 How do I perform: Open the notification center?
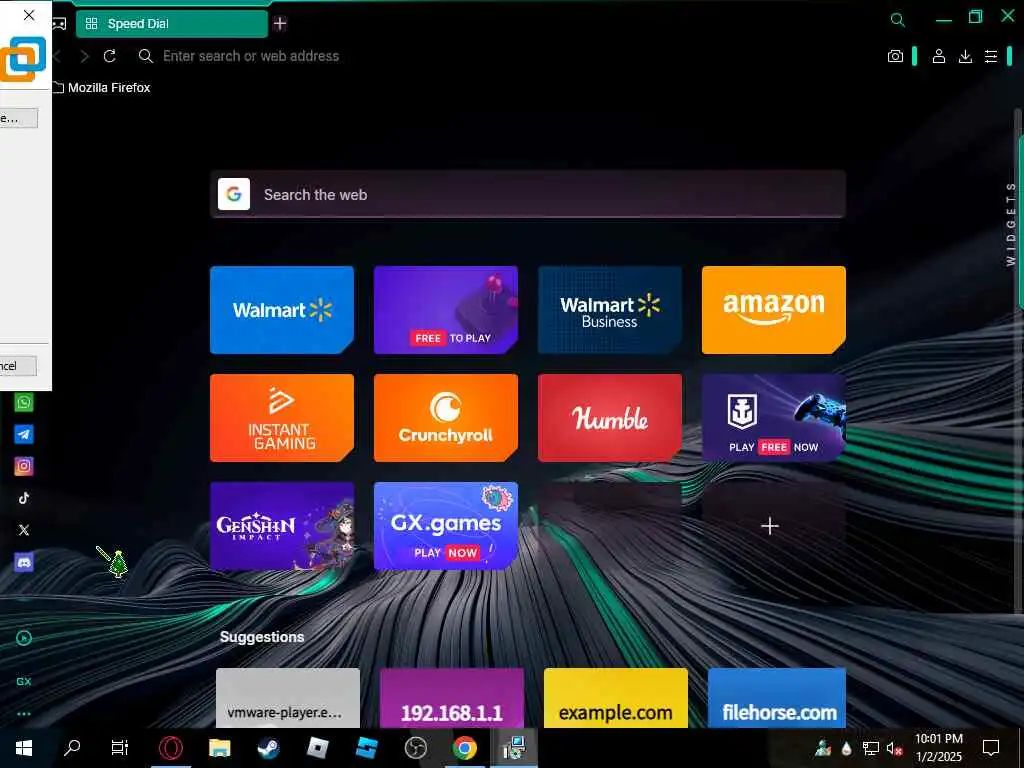tap(991, 748)
